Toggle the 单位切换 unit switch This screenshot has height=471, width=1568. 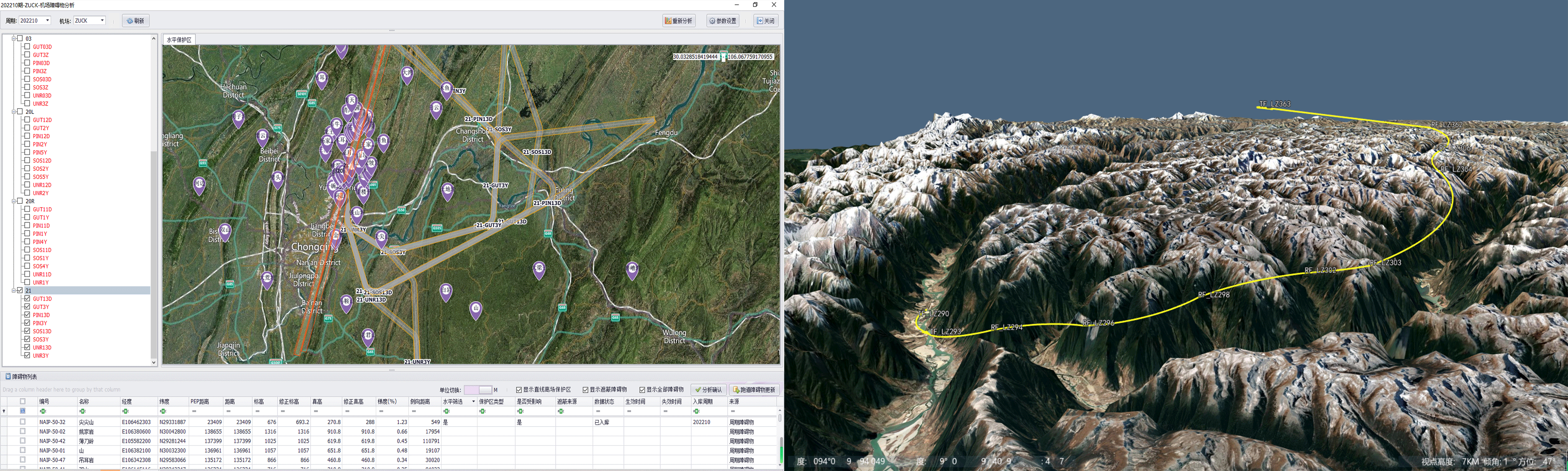click(x=478, y=390)
